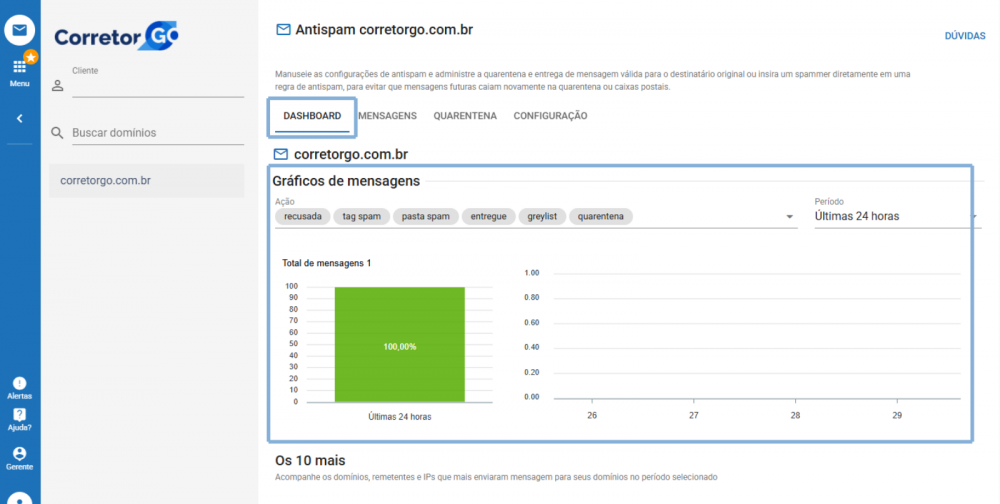The height and width of the screenshot is (504, 1000).
Task: Click the envelope icon beside Antispam title
Action: tap(283, 30)
